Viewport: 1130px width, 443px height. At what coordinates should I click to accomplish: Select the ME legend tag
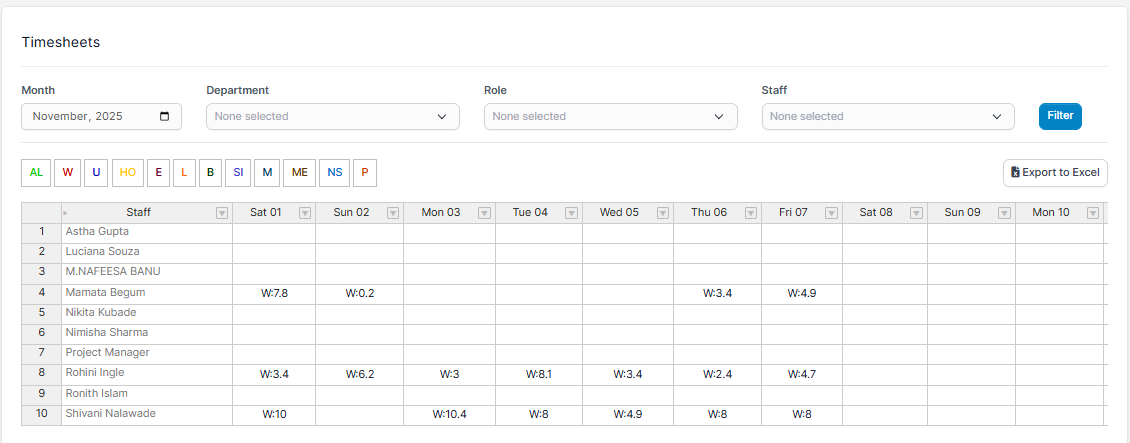pos(299,172)
